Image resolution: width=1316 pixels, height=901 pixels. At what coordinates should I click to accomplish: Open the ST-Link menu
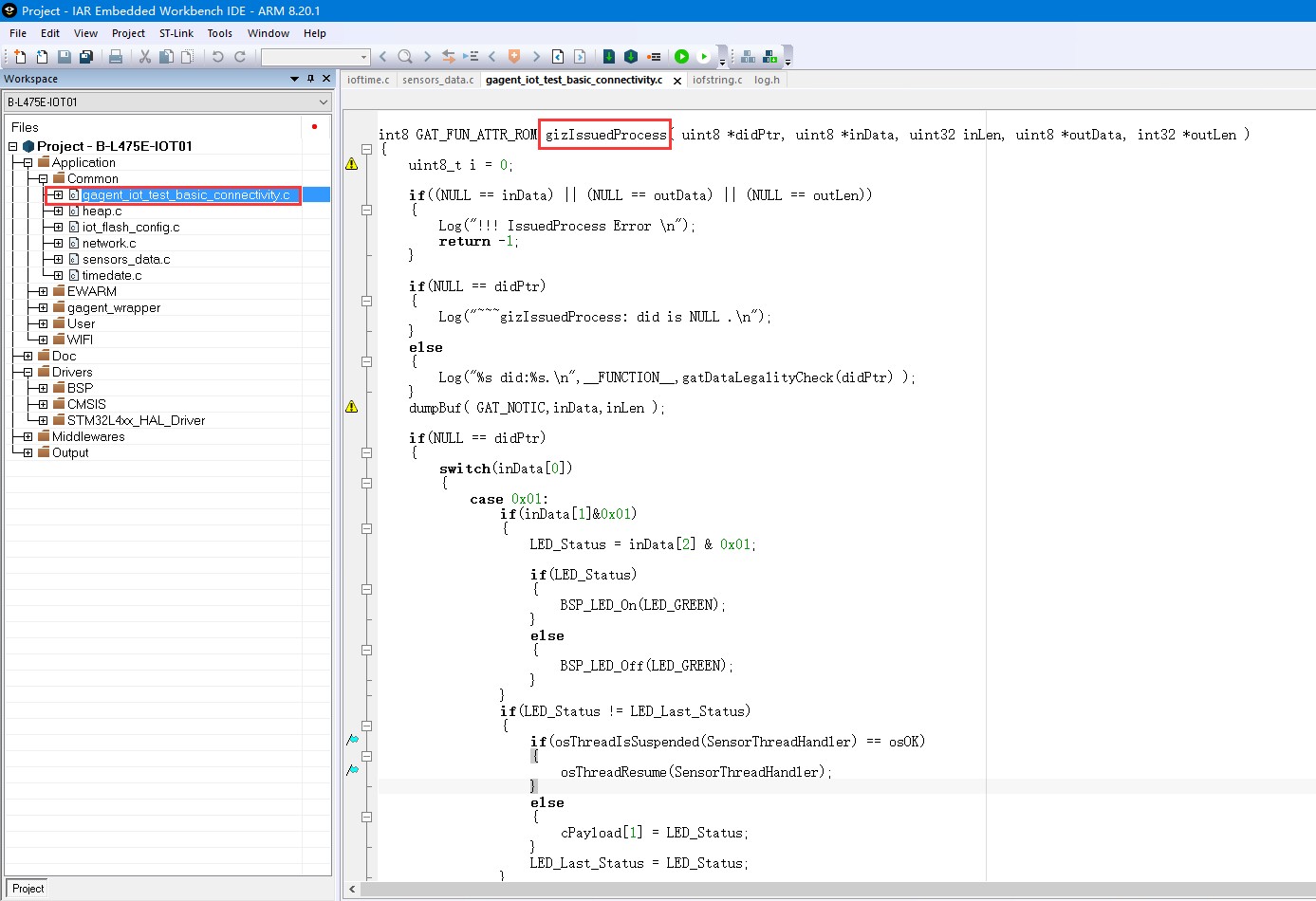176,33
